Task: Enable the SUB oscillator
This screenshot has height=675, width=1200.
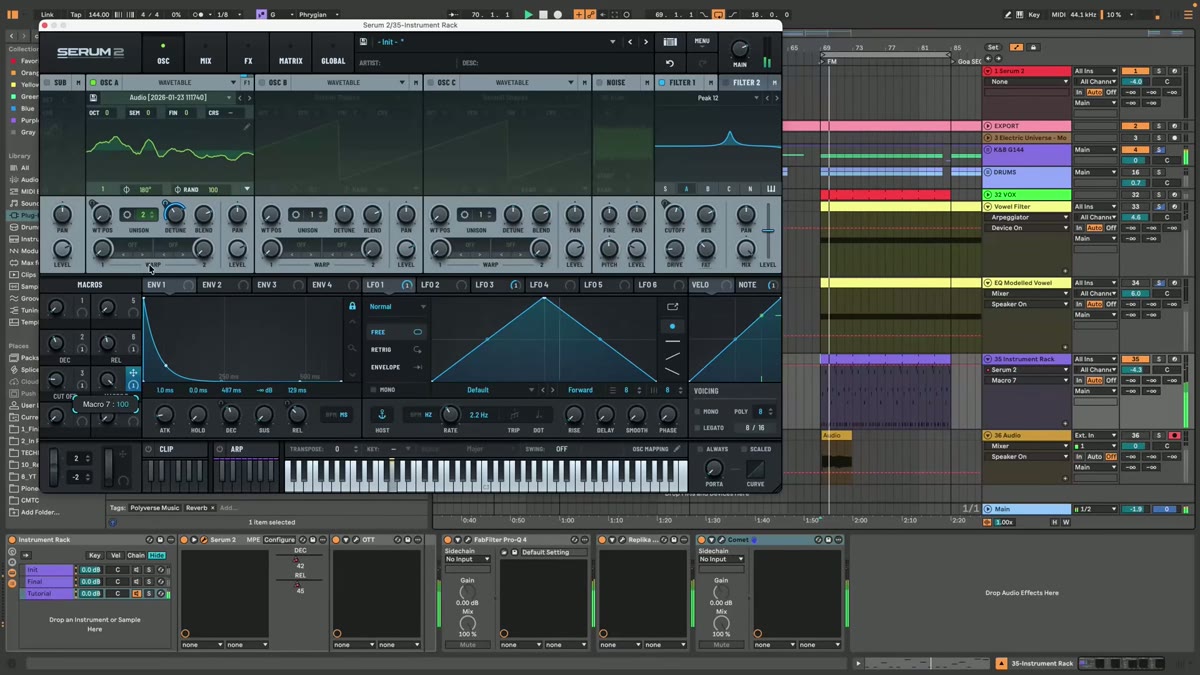Action: point(48,83)
